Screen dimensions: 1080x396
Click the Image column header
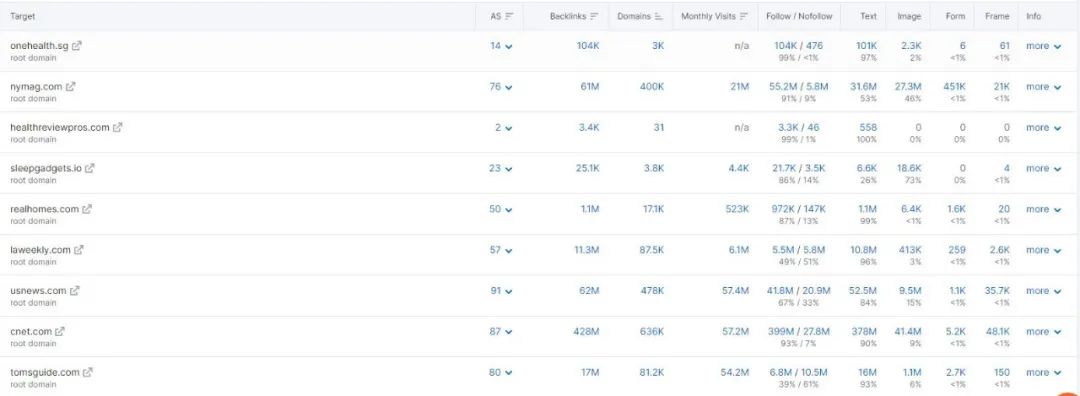click(x=909, y=17)
